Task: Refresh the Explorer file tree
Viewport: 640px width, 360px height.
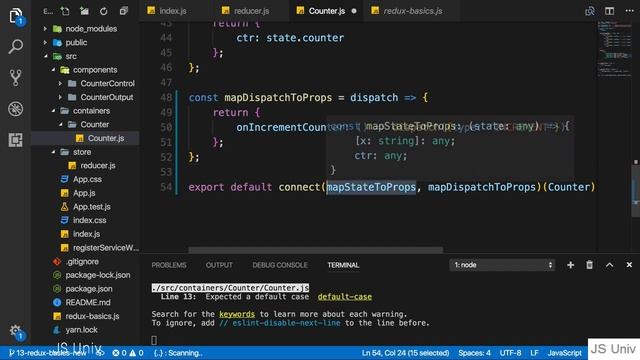Action: tap(104, 11)
